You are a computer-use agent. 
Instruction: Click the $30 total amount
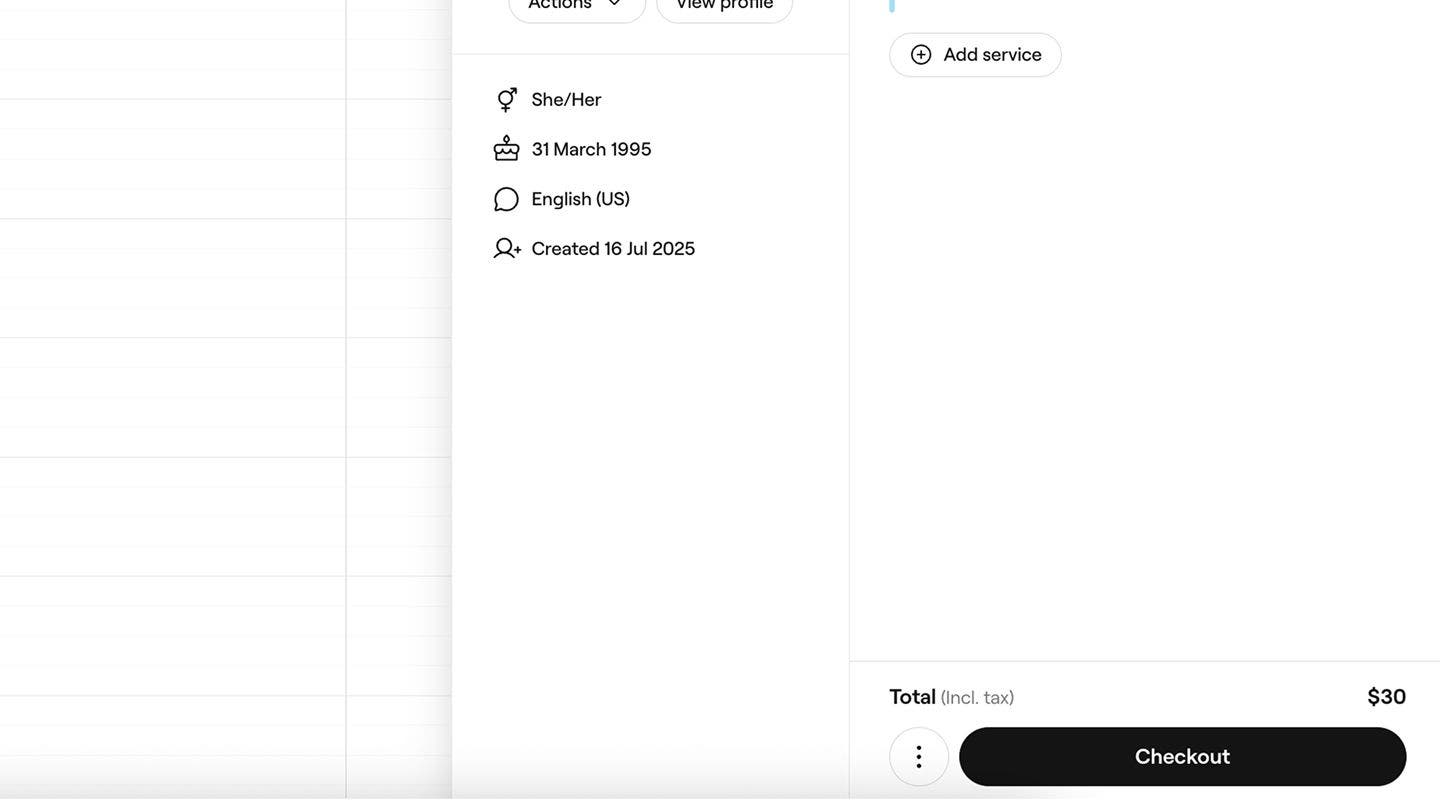pyautogui.click(x=1386, y=697)
